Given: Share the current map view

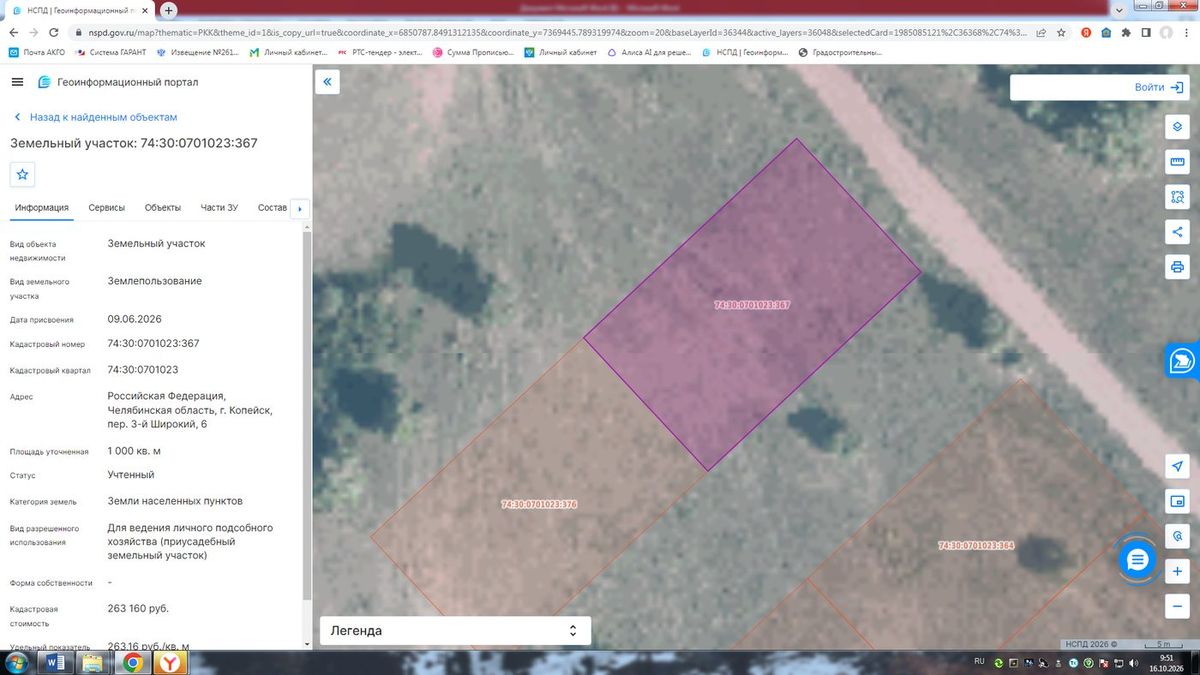Looking at the screenshot, I should click(x=1177, y=232).
